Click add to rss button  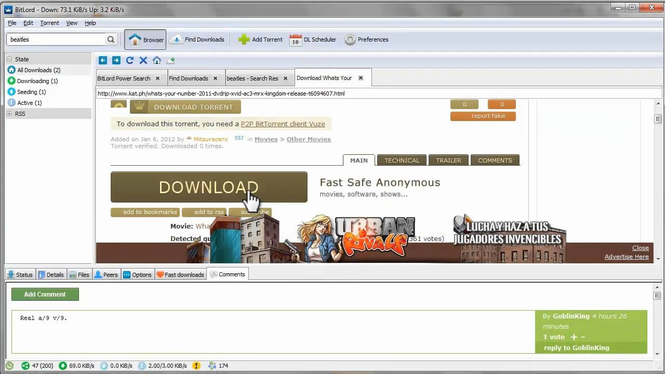tap(204, 212)
